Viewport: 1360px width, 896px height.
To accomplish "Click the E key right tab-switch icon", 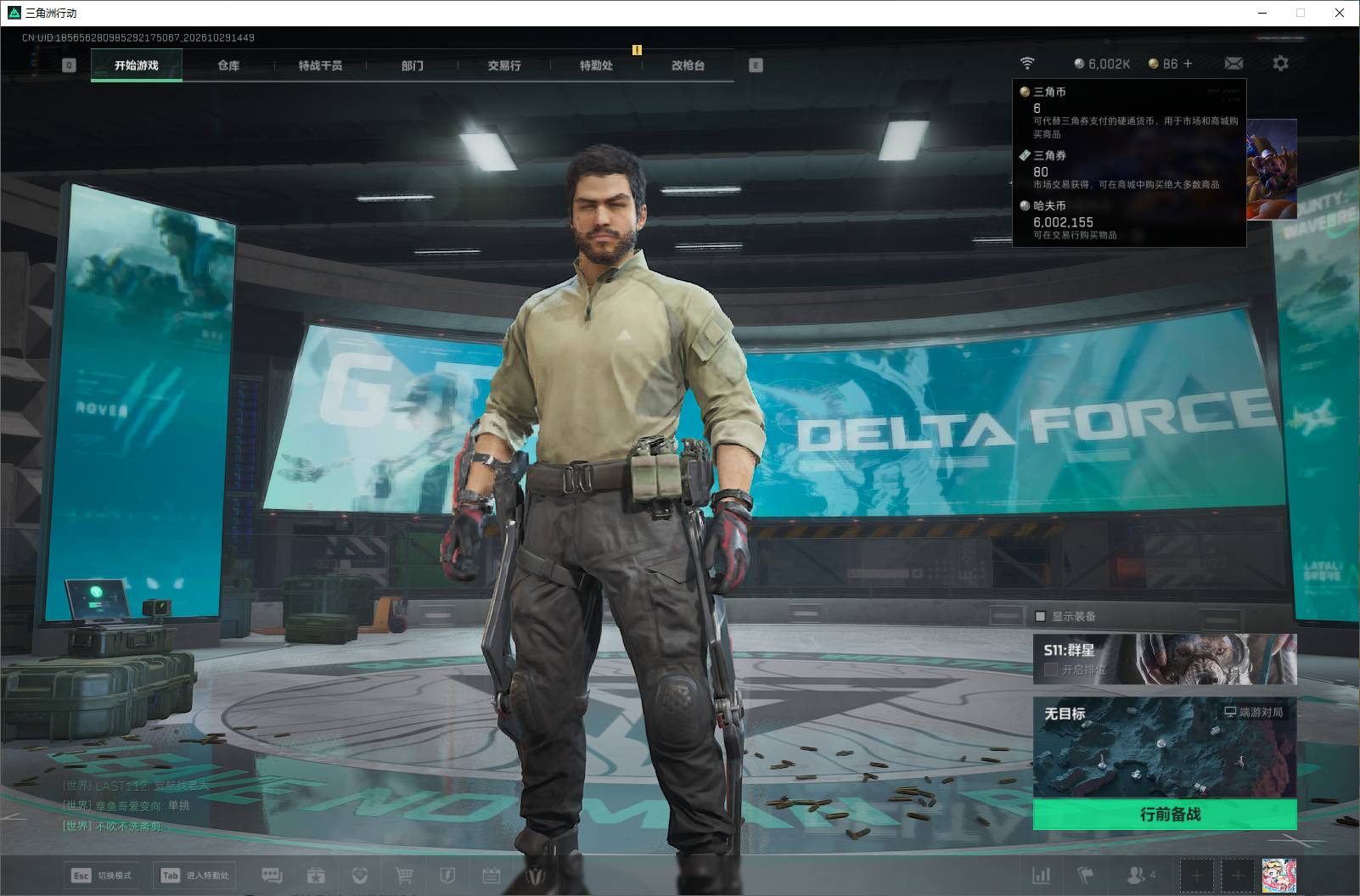I will coord(756,65).
